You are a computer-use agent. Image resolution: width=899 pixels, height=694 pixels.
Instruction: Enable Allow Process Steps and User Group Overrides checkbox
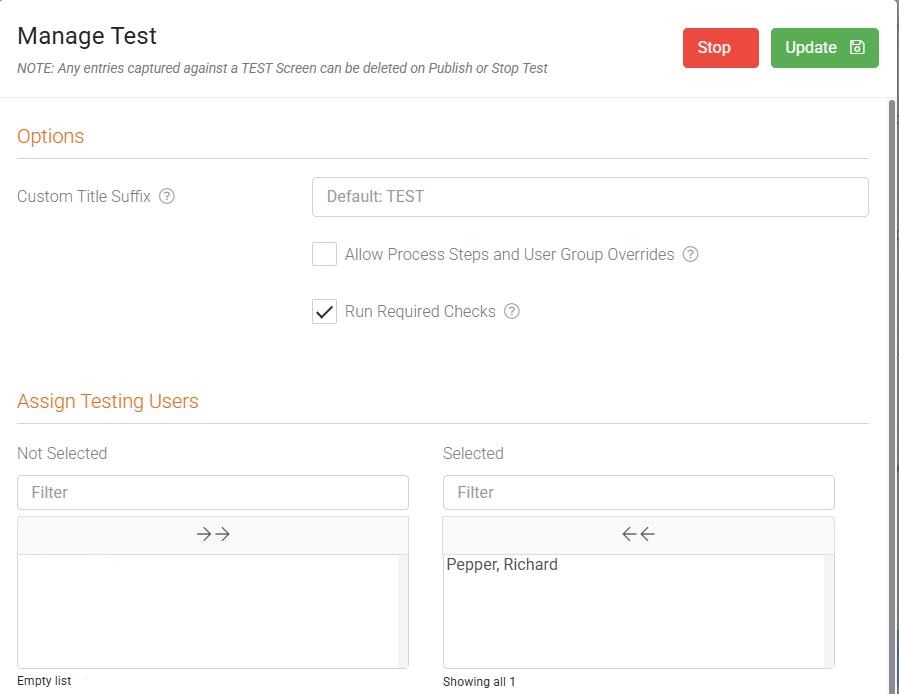pyautogui.click(x=324, y=254)
